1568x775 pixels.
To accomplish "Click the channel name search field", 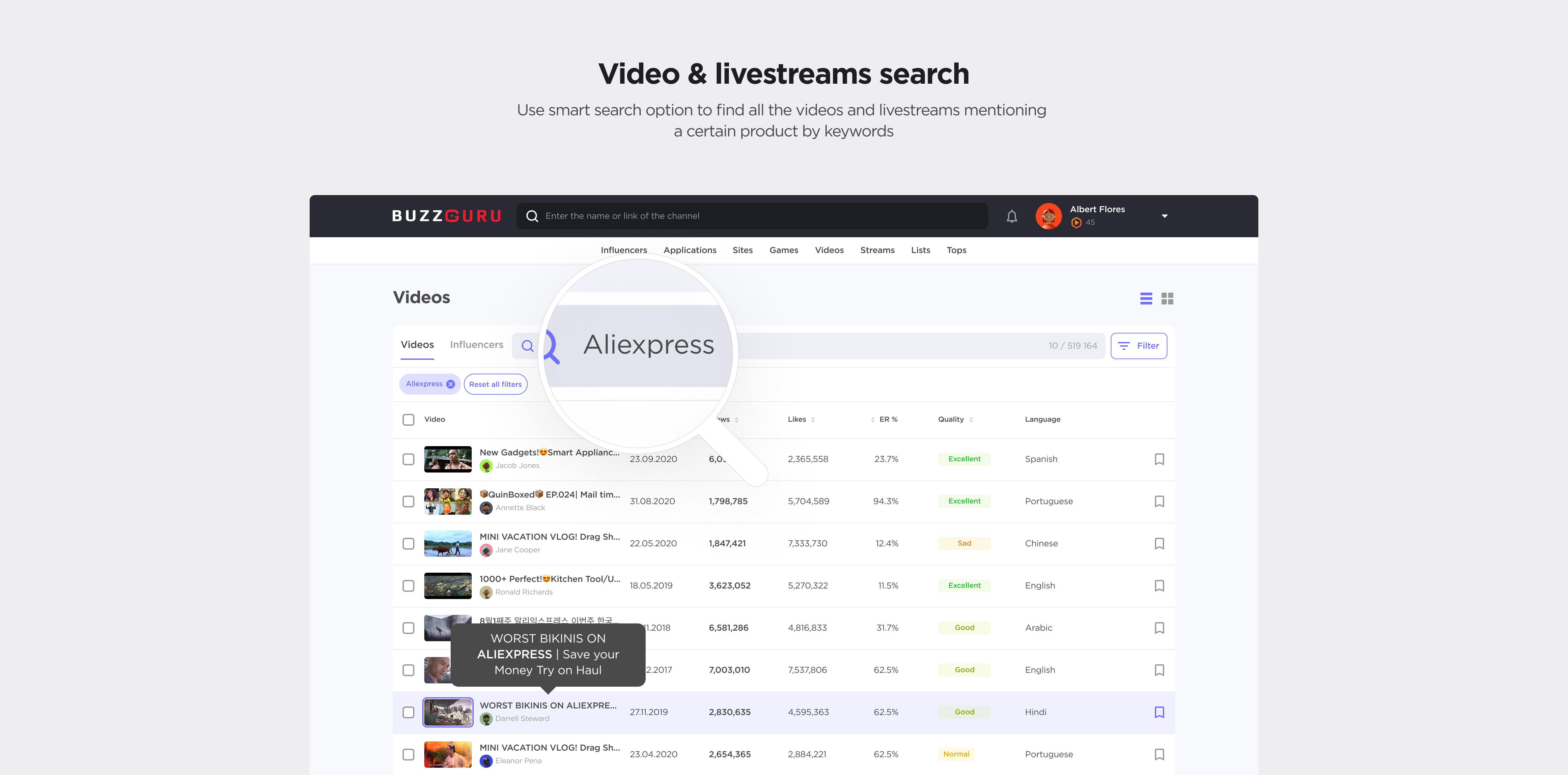I will coord(752,216).
